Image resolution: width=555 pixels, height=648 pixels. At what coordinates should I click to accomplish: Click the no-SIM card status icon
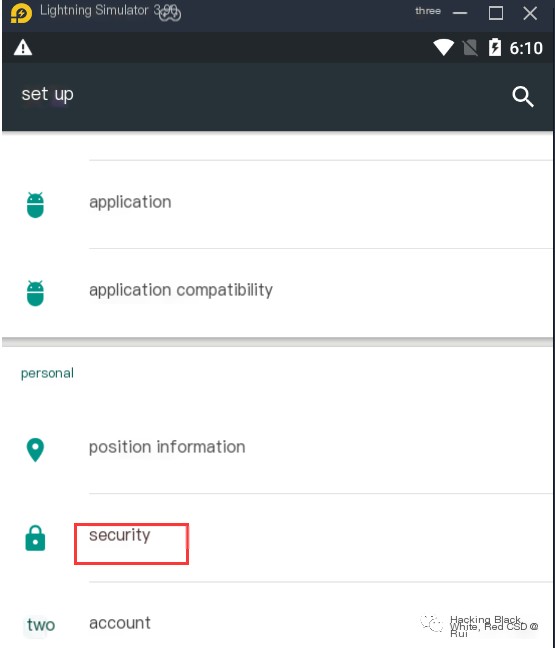470,48
